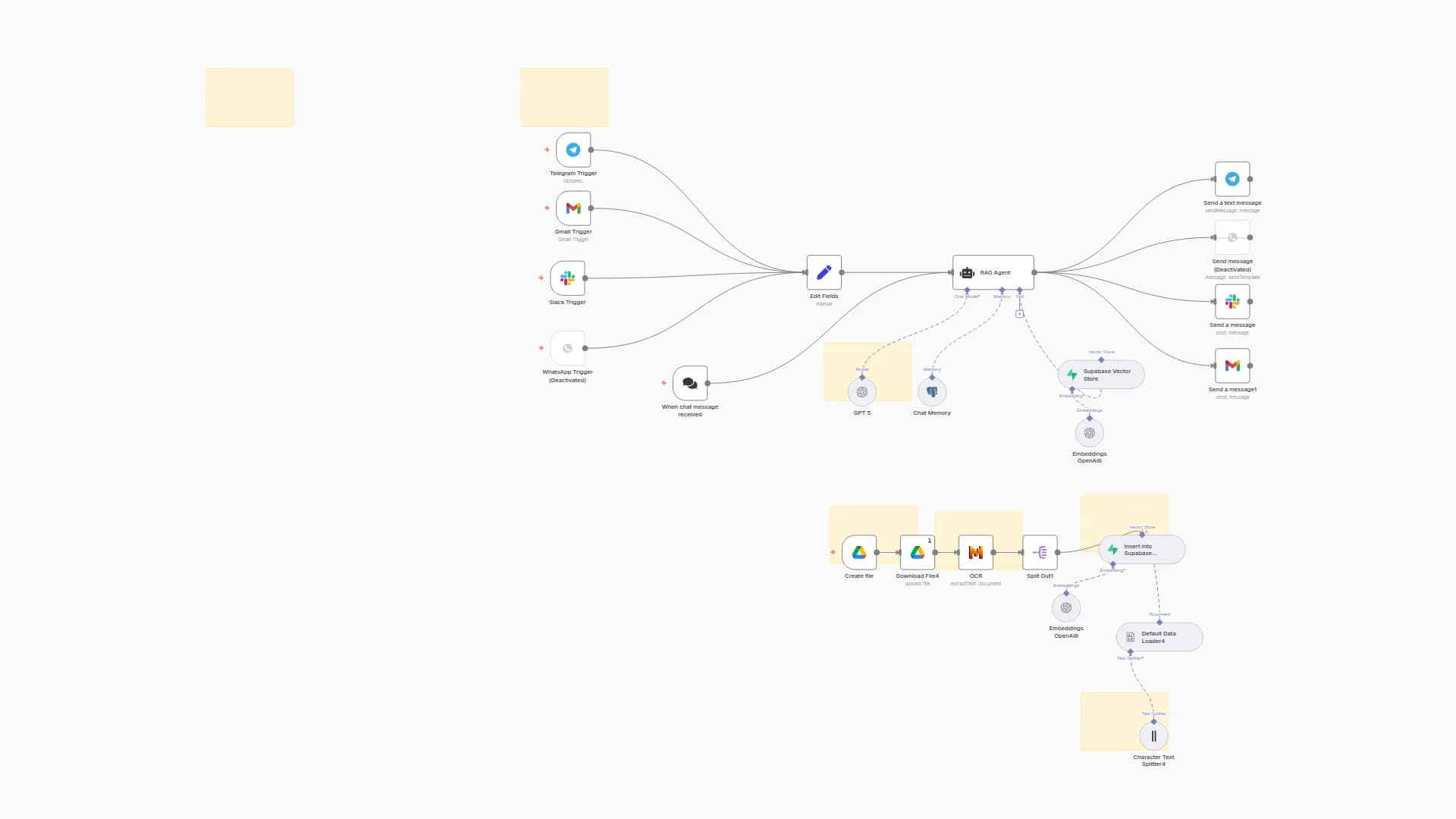
Task: Select the GPT 5 model node
Action: [x=861, y=392]
